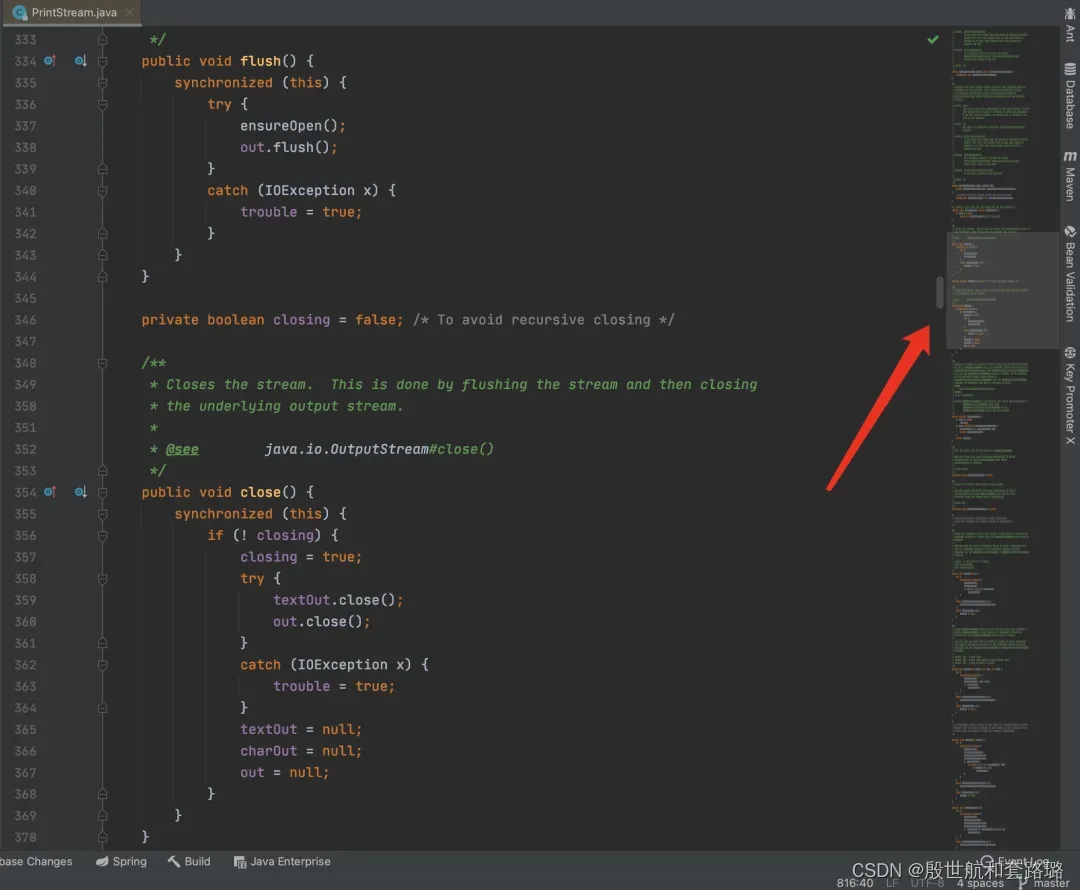Click the flush method name on line 334
Viewport: 1080px width, 890px height.
(x=260, y=61)
